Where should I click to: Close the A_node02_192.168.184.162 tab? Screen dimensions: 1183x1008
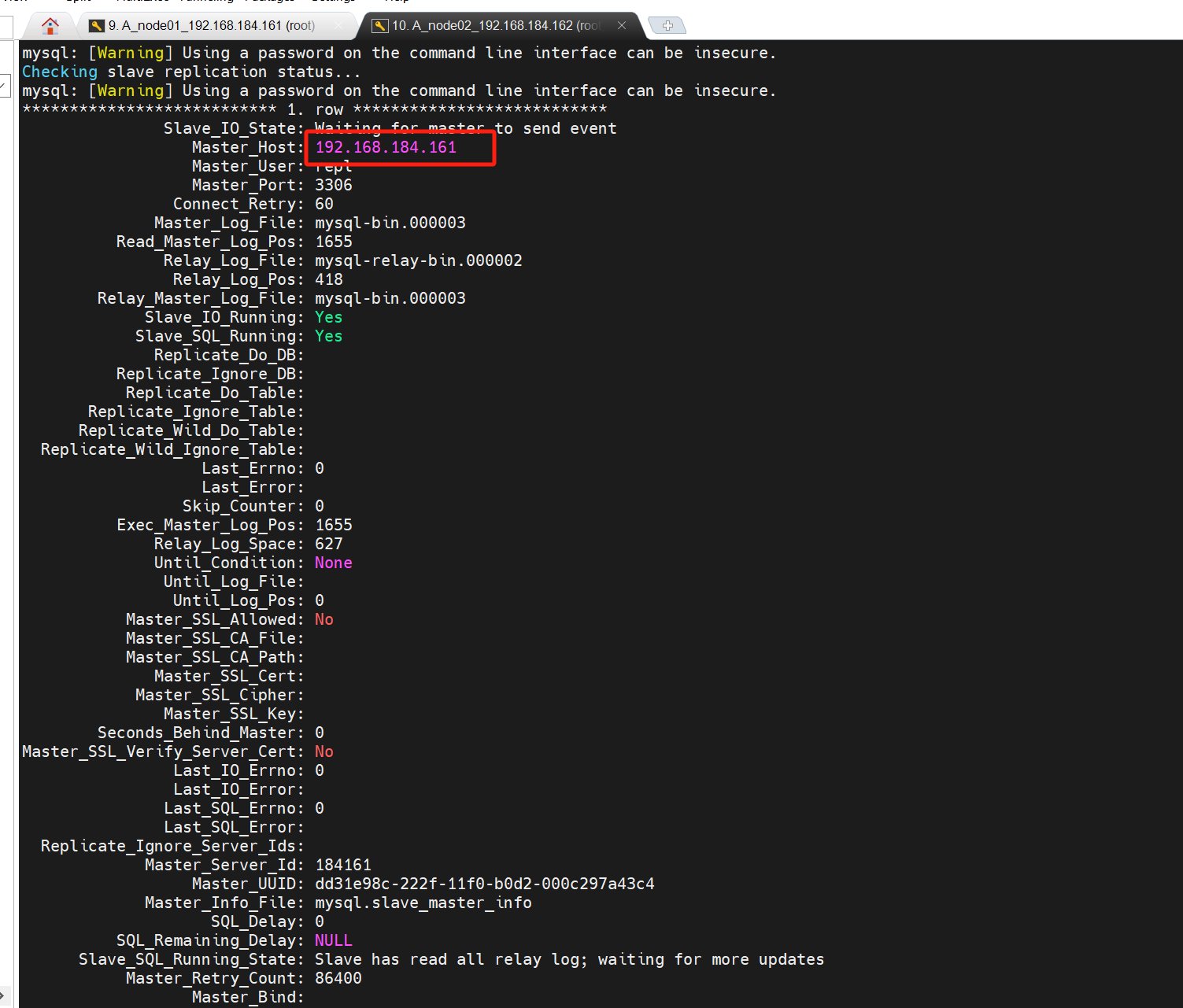tap(622, 26)
